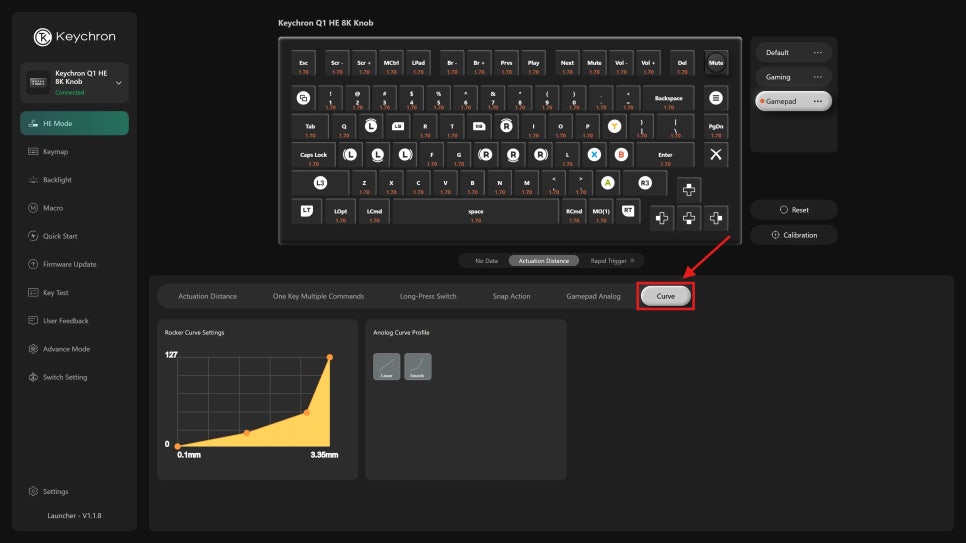Viewport: 966px width, 543px height.
Task: Select the green A gamepad button key
Action: (607, 182)
